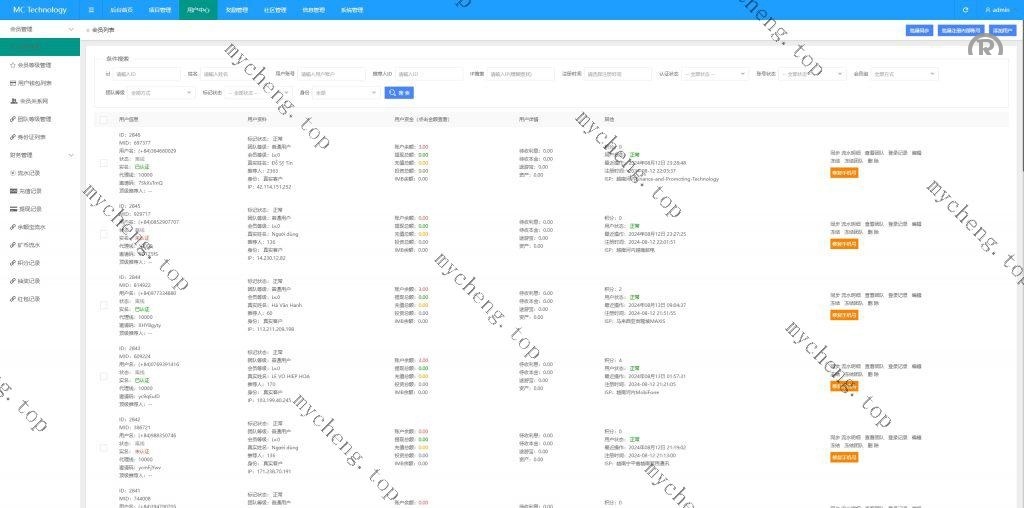Switch to the 项目管理 top tab
Viewport: 1024px width, 508px height.
pyautogui.click(x=159, y=10)
